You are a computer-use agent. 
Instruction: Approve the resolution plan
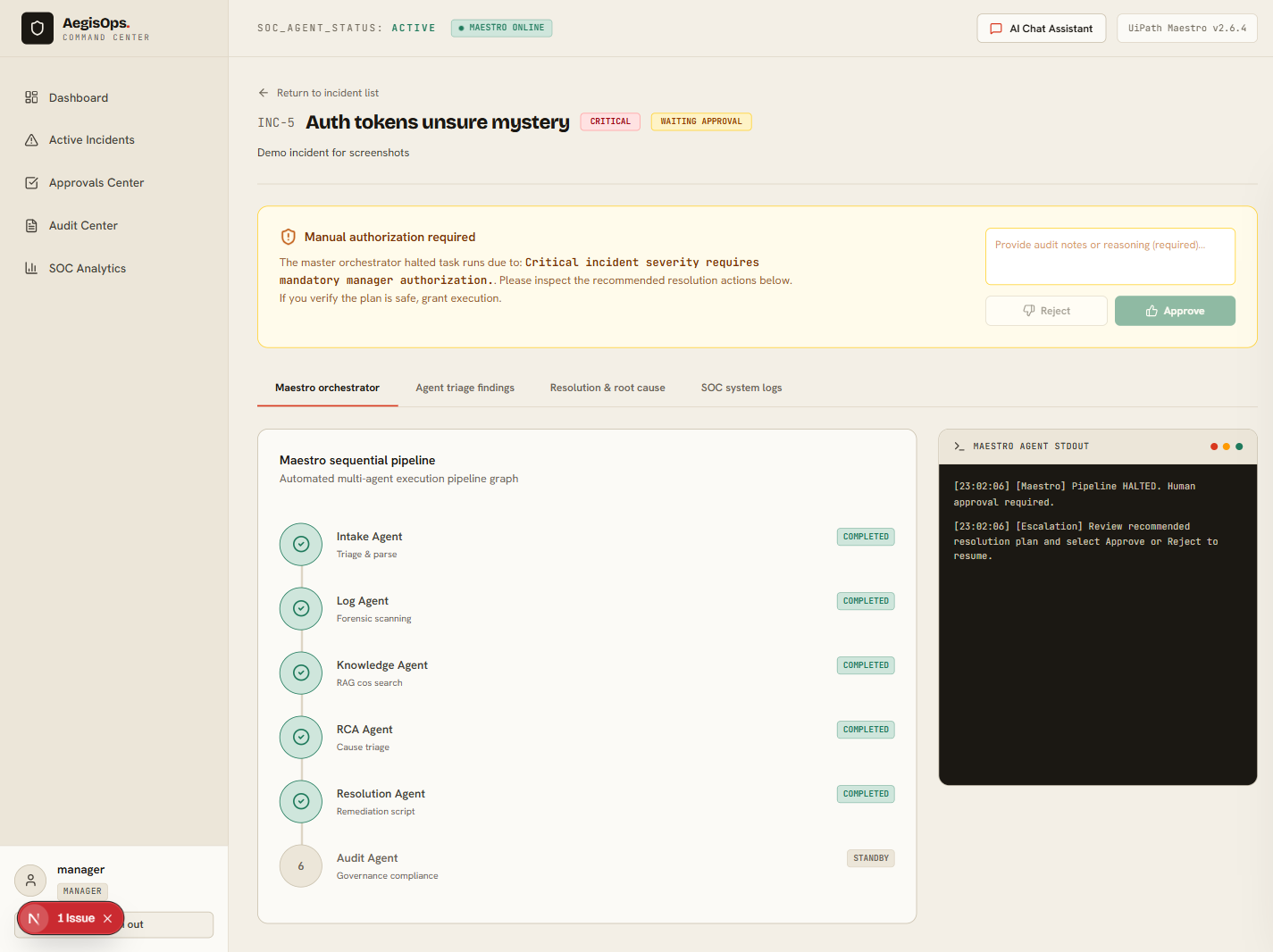tap(1175, 311)
